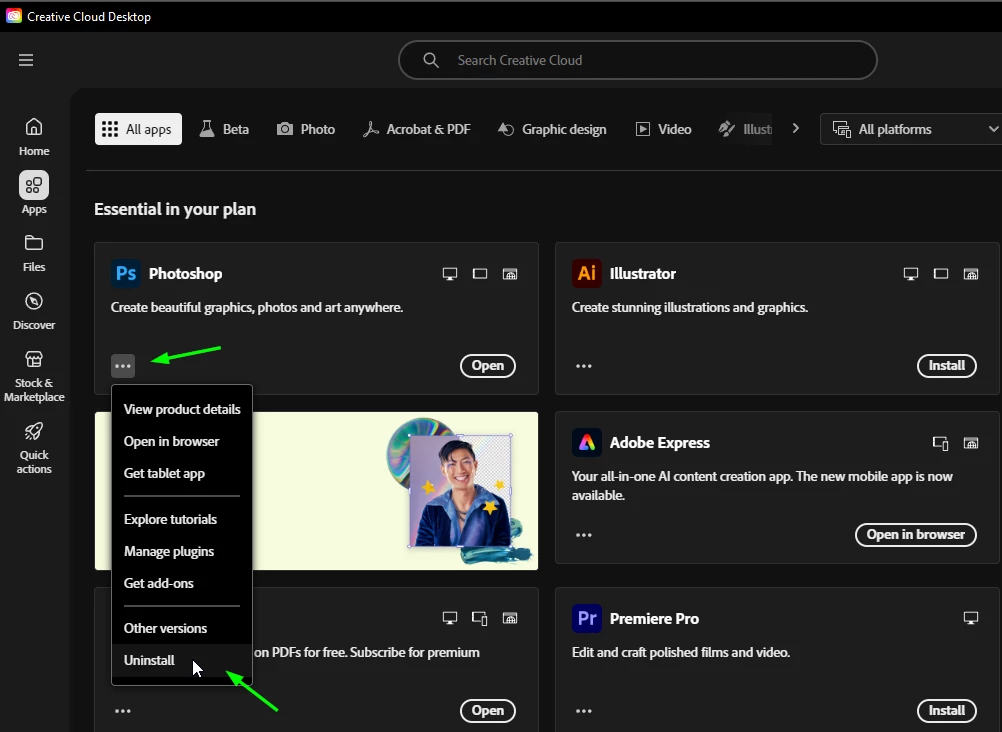Click Acrobat card mobile platform icon
This screenshot has height=732, width=1002.
(480, 618)
